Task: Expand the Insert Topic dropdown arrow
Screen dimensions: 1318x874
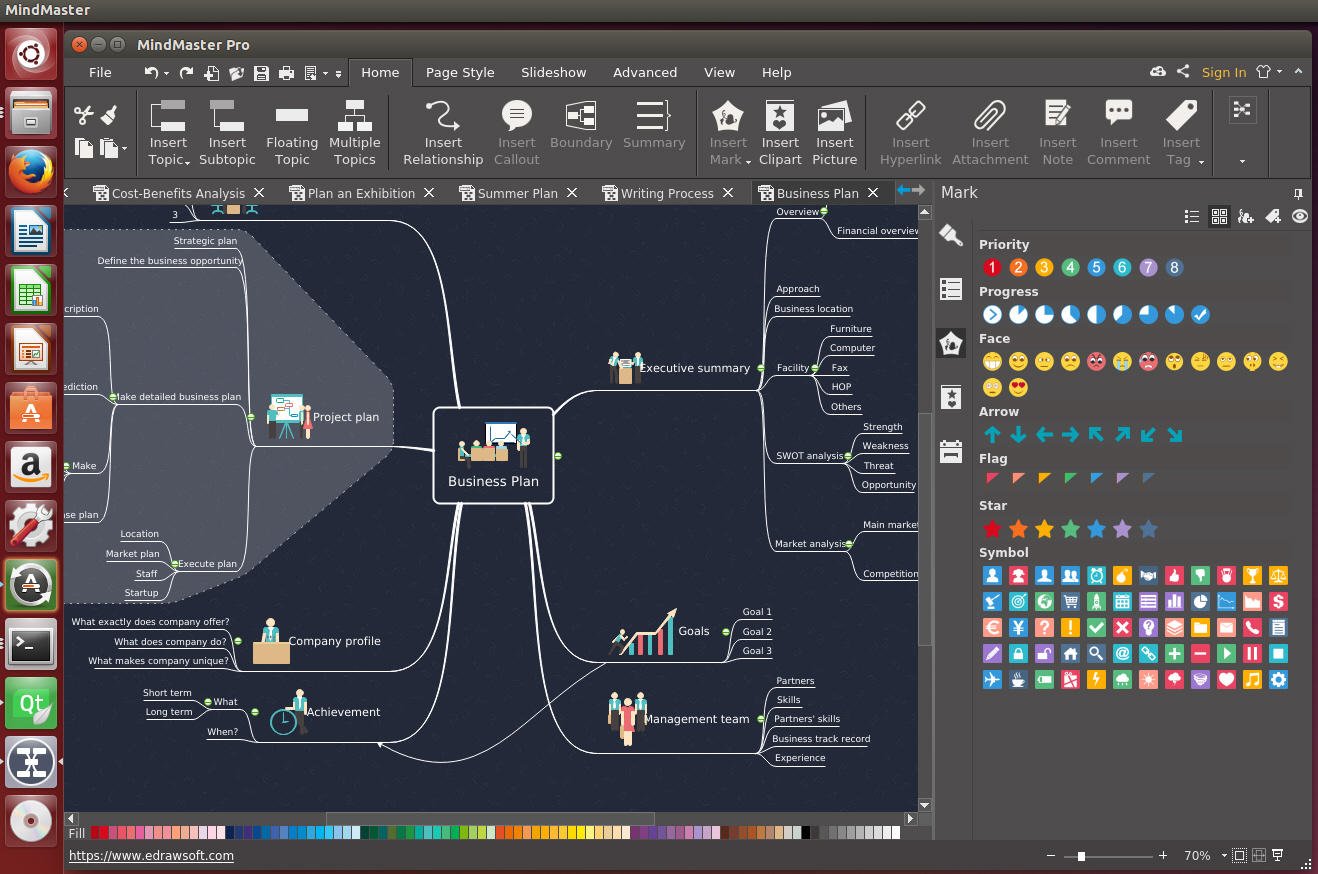Action: coord(187,162)
